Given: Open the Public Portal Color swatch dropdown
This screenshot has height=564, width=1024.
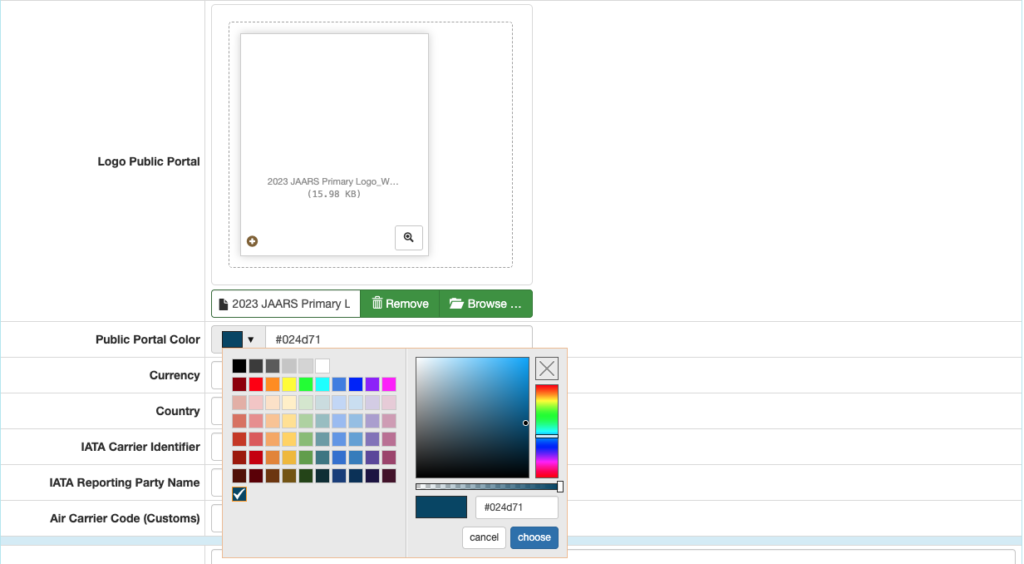Looking at the screenshot, I should pos(238,340).
